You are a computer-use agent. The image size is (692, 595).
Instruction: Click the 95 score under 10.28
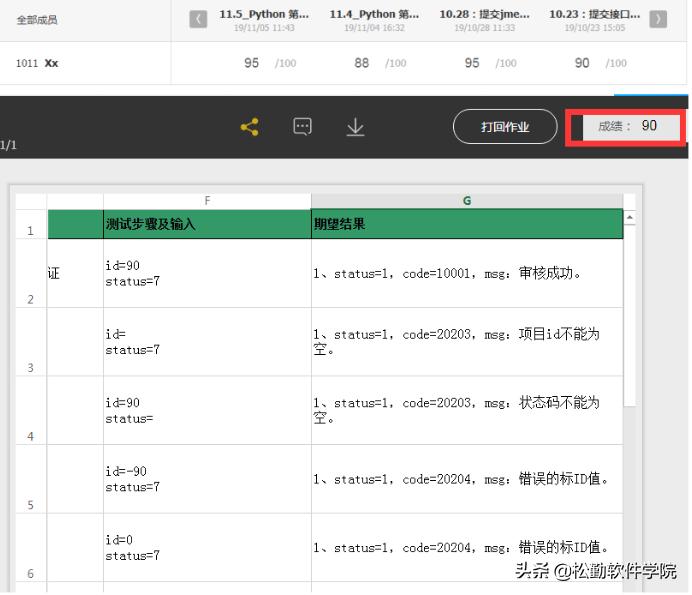[472, 63]
